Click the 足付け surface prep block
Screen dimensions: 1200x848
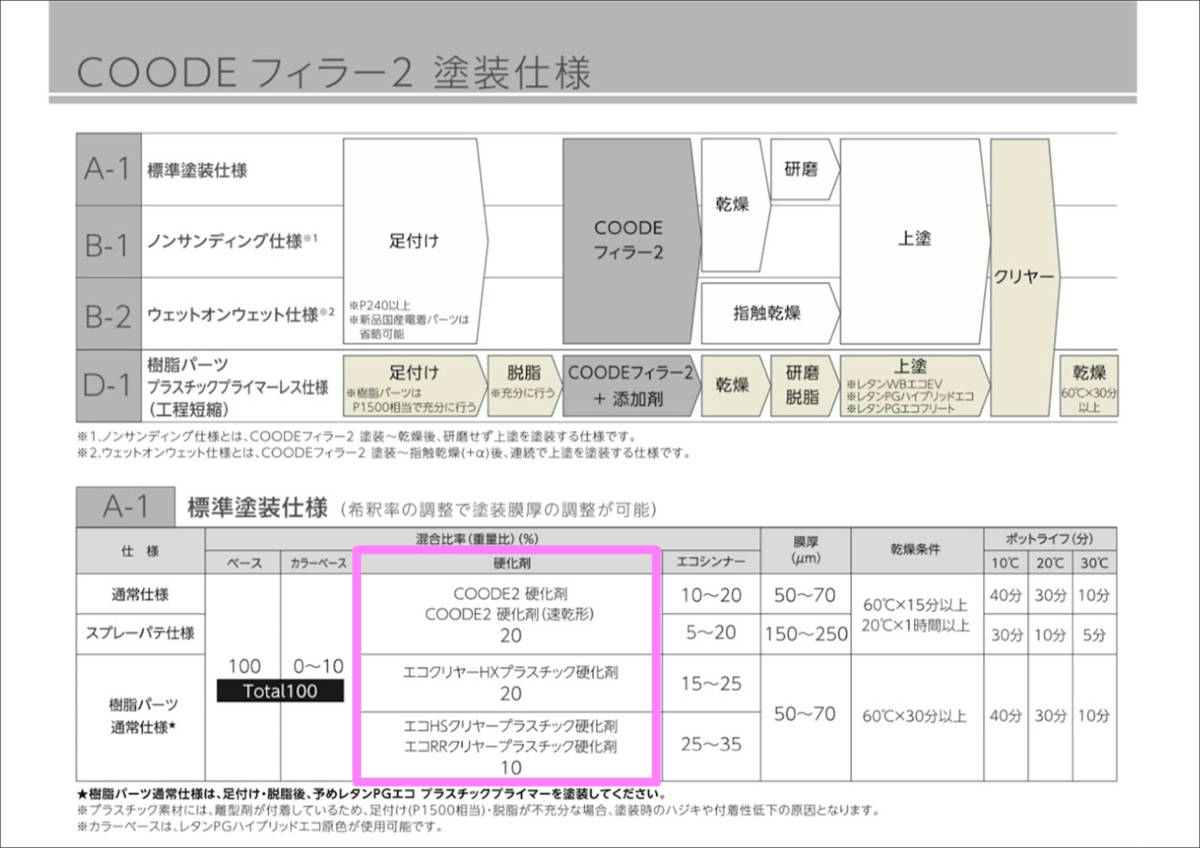pos(413,240)
